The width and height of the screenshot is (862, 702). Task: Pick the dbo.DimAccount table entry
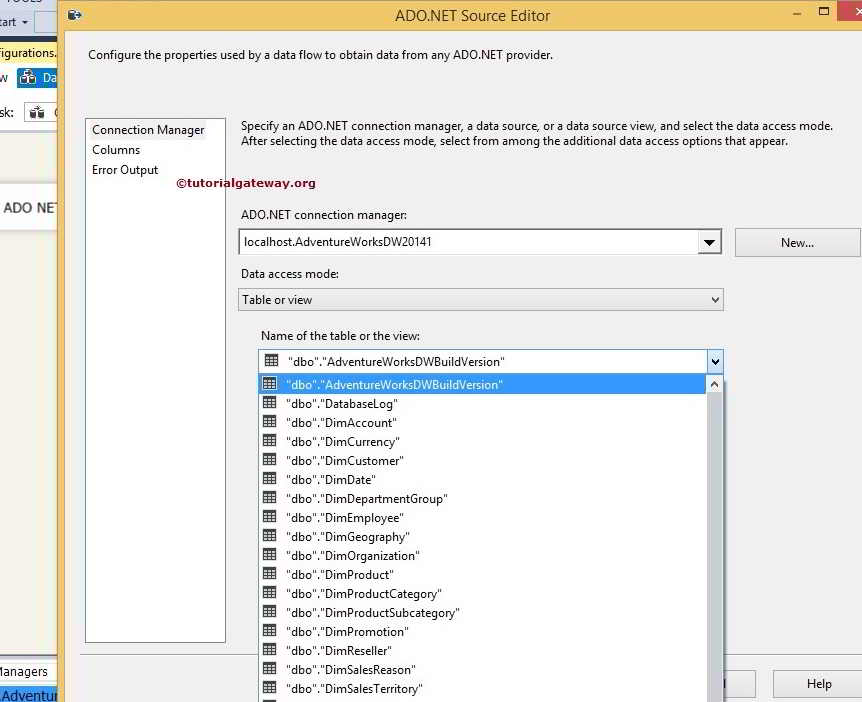point(482,422)
